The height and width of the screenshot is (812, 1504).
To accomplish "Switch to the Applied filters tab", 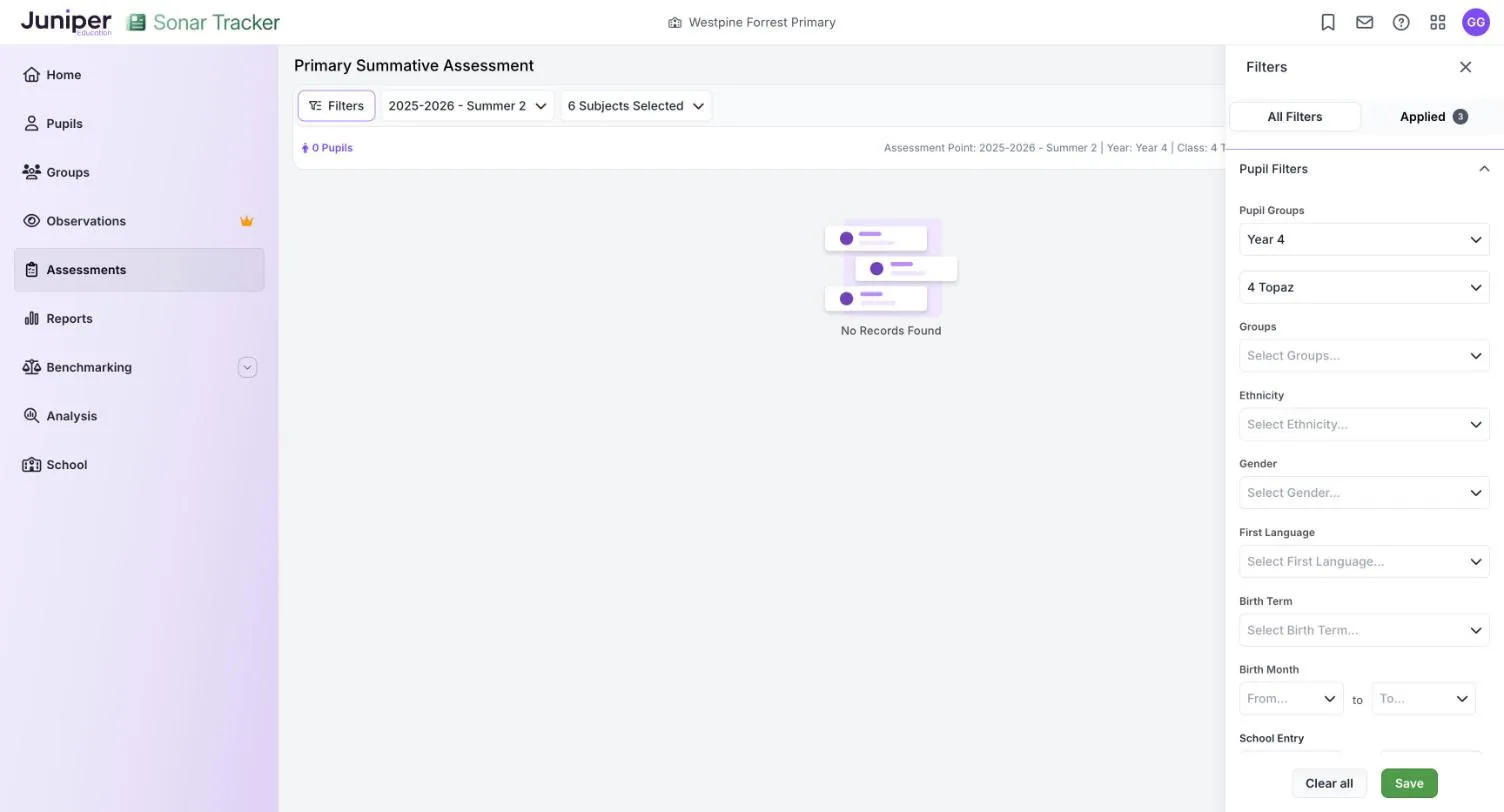I will [x=1433, y=117].
